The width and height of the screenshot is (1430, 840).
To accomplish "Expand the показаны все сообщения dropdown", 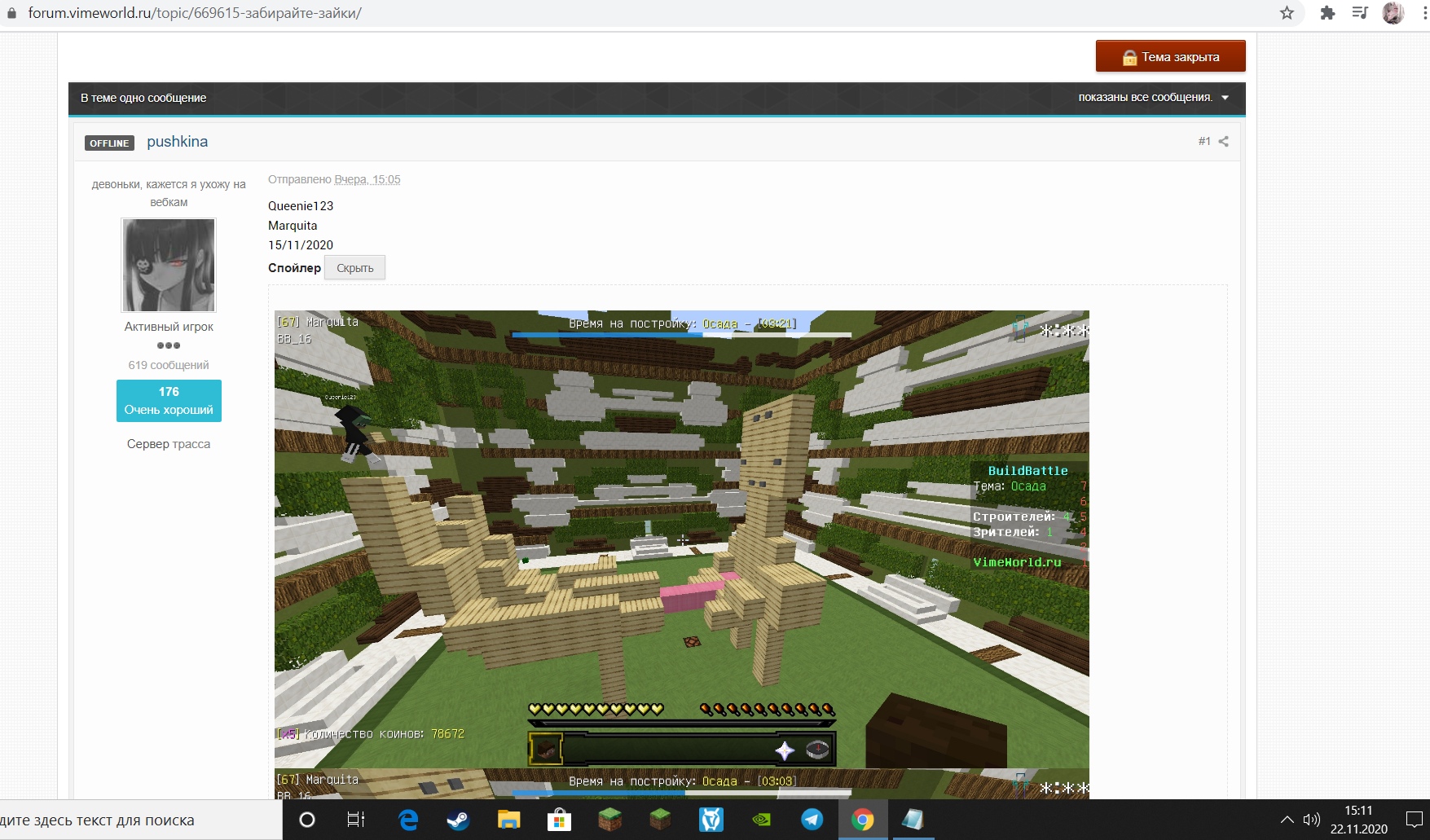I will click(1153, 97).
